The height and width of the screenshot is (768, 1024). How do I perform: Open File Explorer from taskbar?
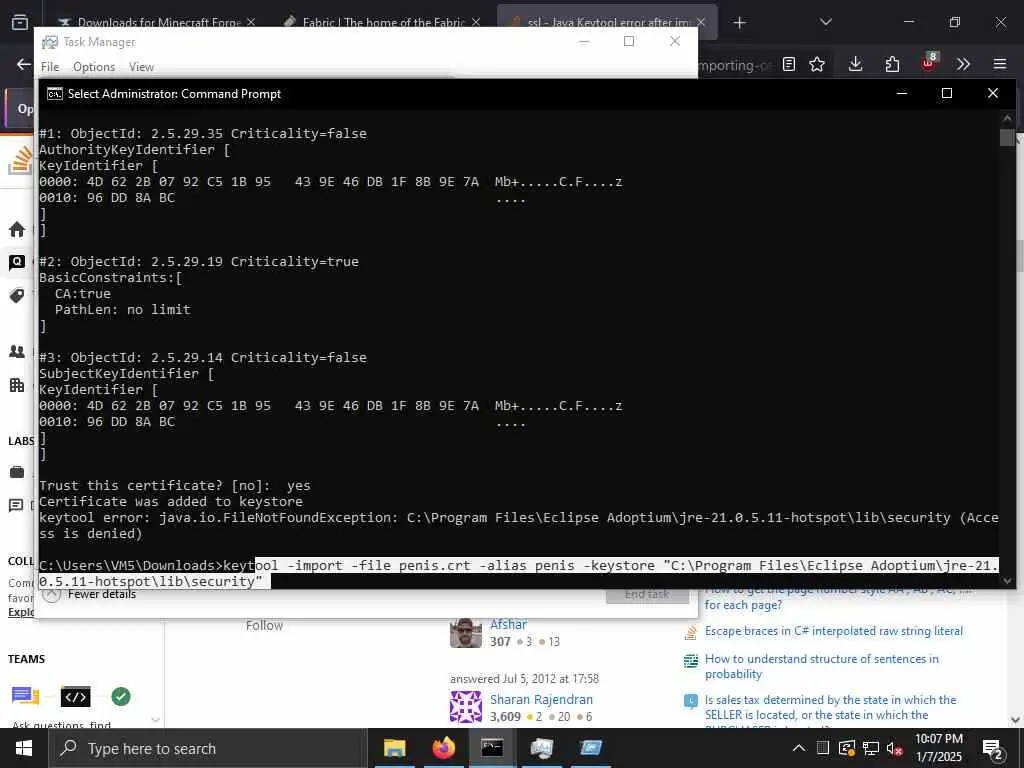click(x=394, y=748)
